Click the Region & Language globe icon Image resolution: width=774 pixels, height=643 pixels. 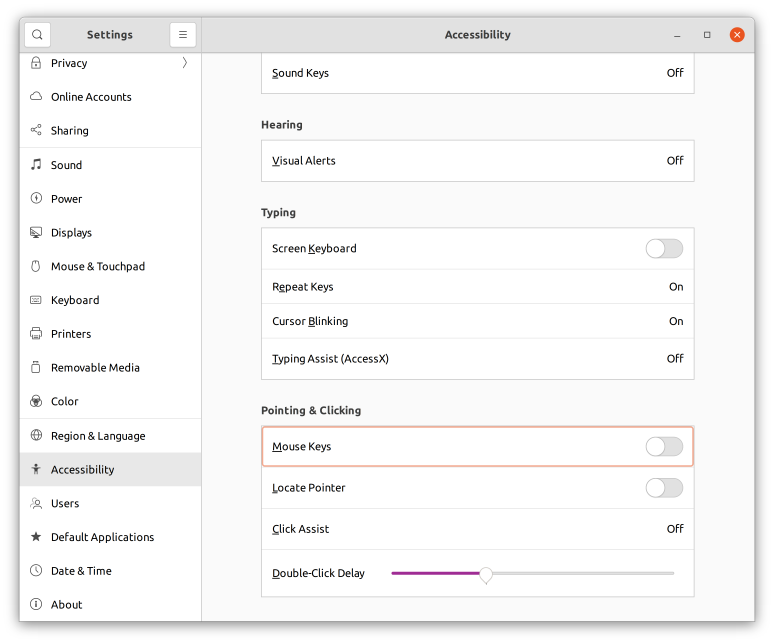(36, 435)
